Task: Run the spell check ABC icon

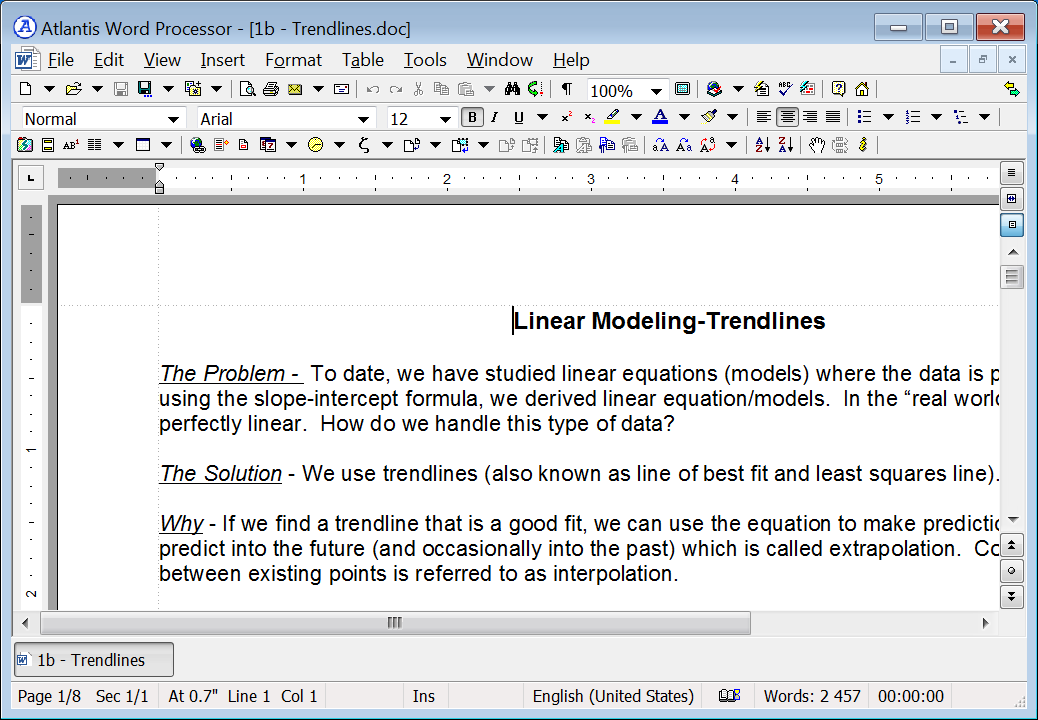Action: click(785, 89)
